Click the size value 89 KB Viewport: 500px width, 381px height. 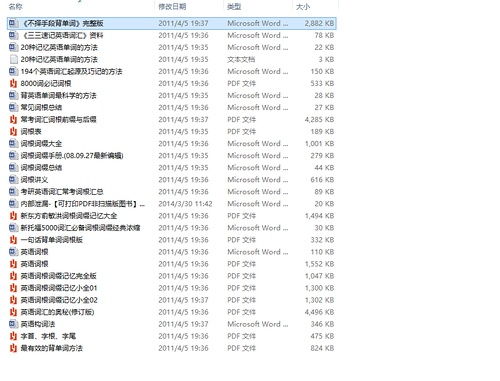tap(324, 192)
